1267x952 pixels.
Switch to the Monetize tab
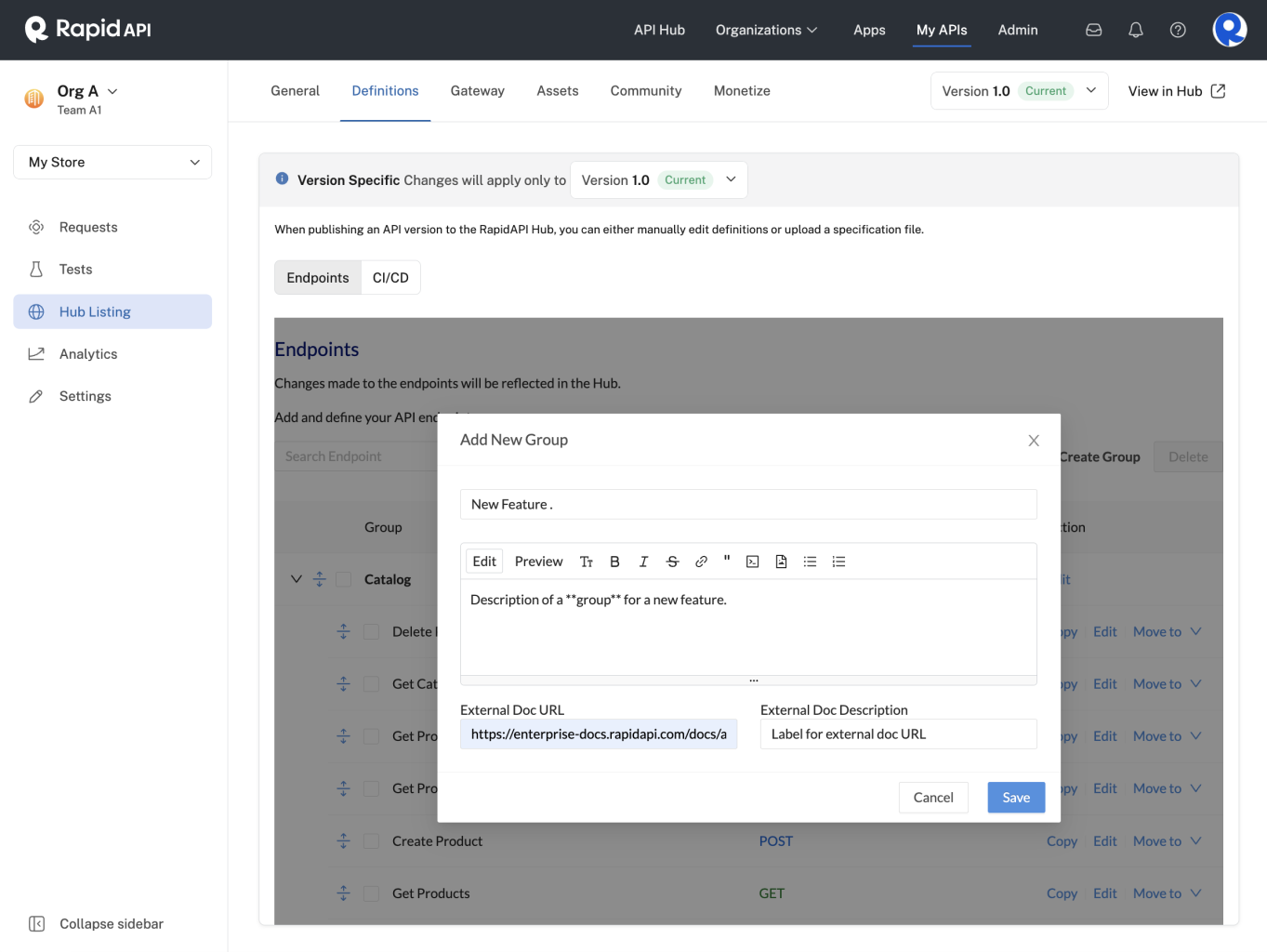[x=742, y=91]
